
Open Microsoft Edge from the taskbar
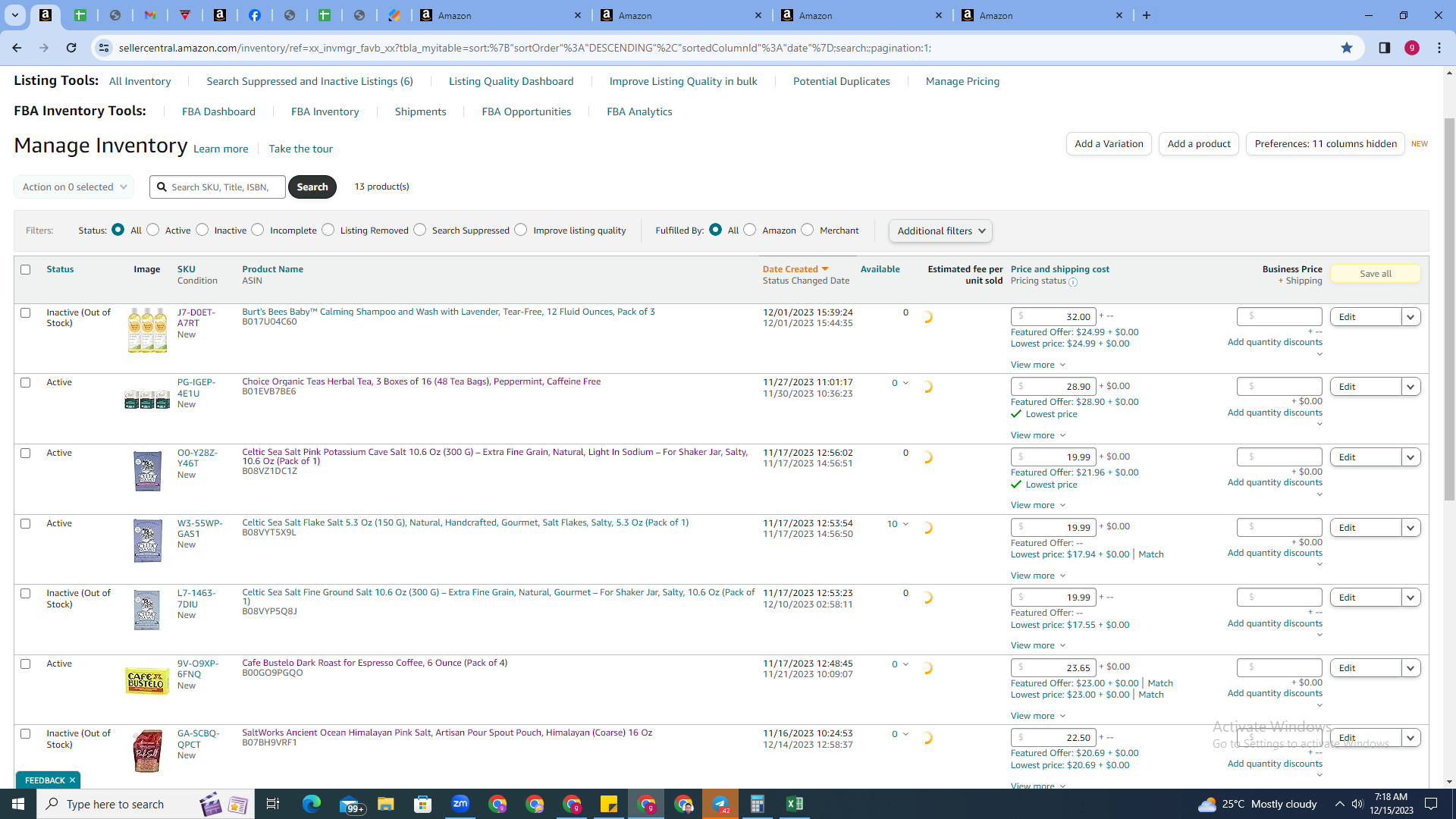pos(312,804)
